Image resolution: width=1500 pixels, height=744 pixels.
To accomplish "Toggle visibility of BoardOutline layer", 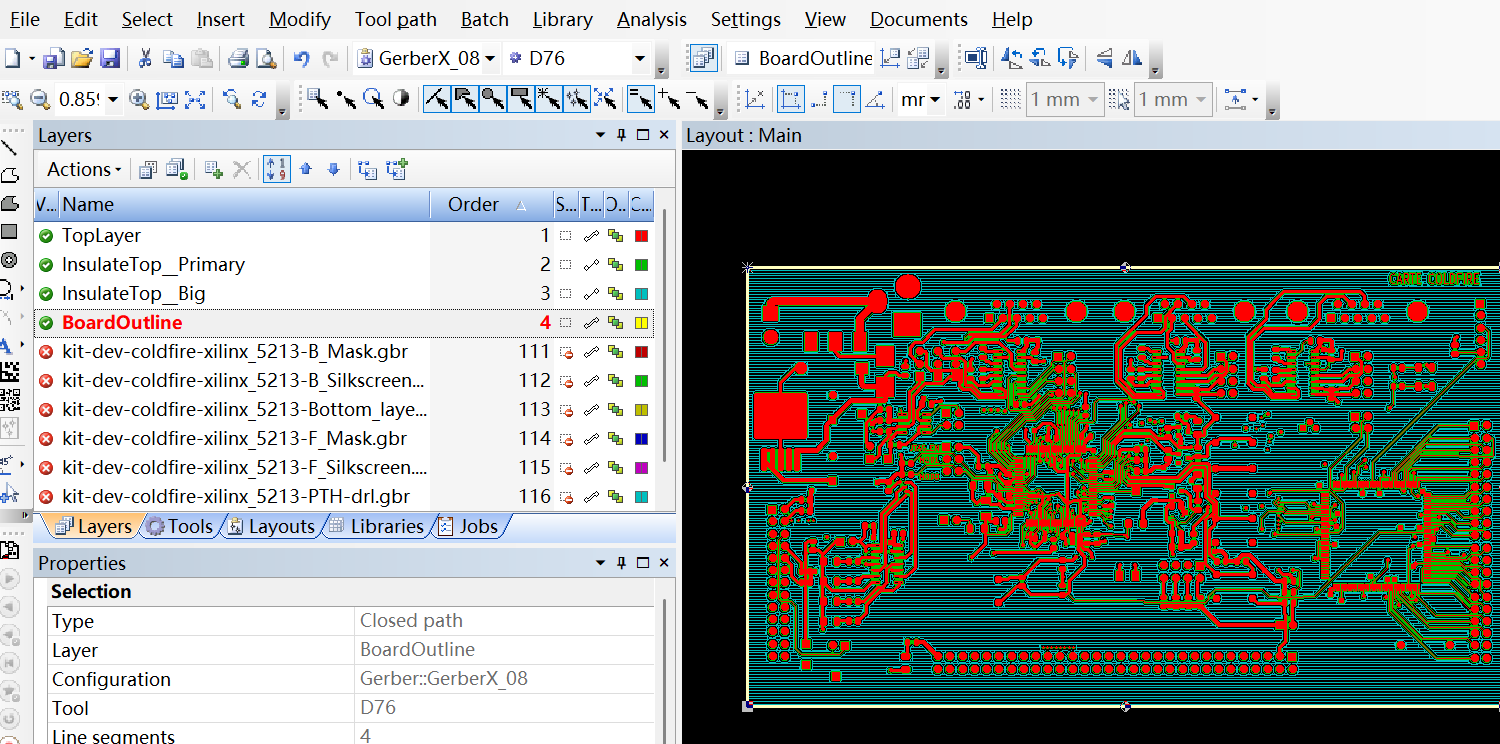I will coord(46,323).
